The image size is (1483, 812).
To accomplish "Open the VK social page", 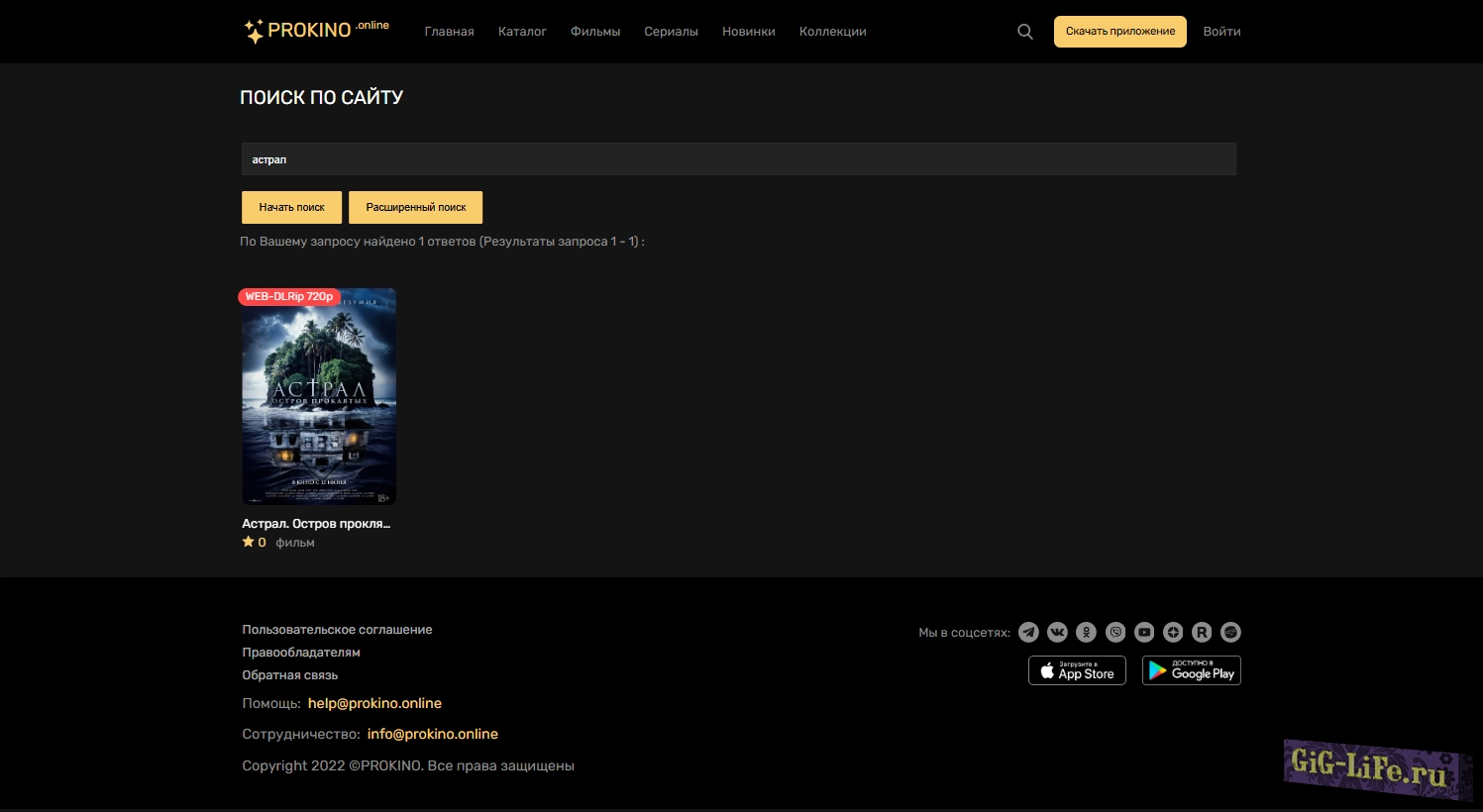I will [x=1057, y=632].
